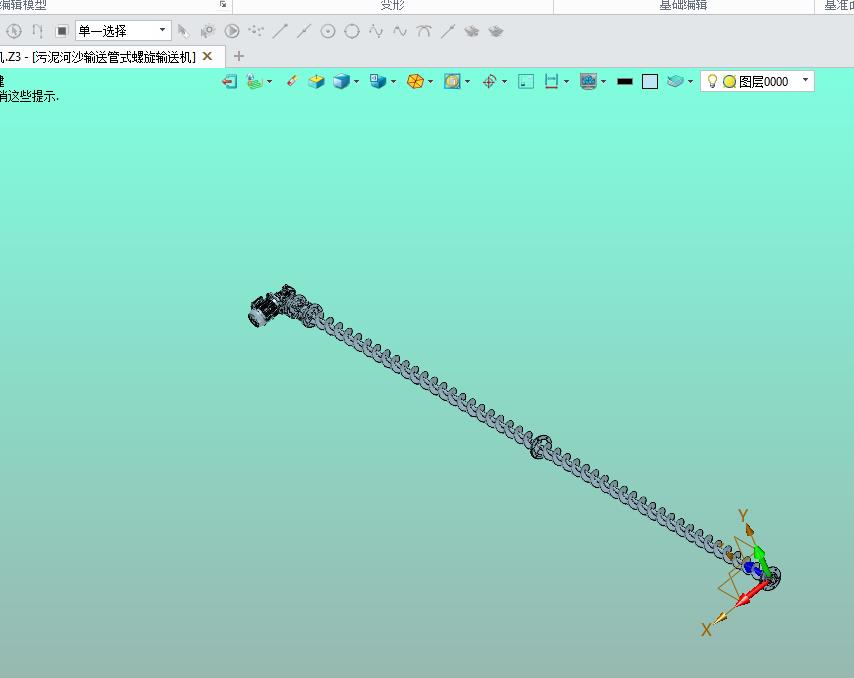The image size is (854, 678).
Task: Click the green coil sketch-plane icon
Action: click(254, 82)
